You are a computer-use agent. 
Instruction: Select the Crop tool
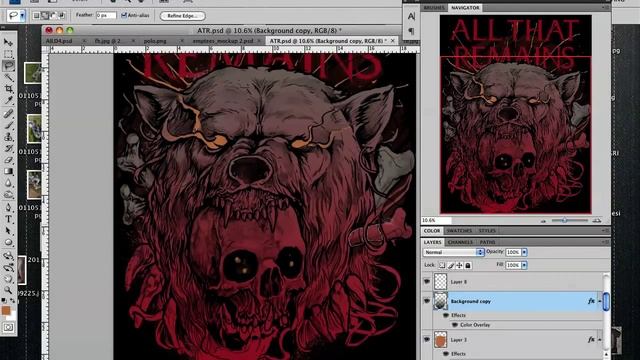tap(8, 89)
